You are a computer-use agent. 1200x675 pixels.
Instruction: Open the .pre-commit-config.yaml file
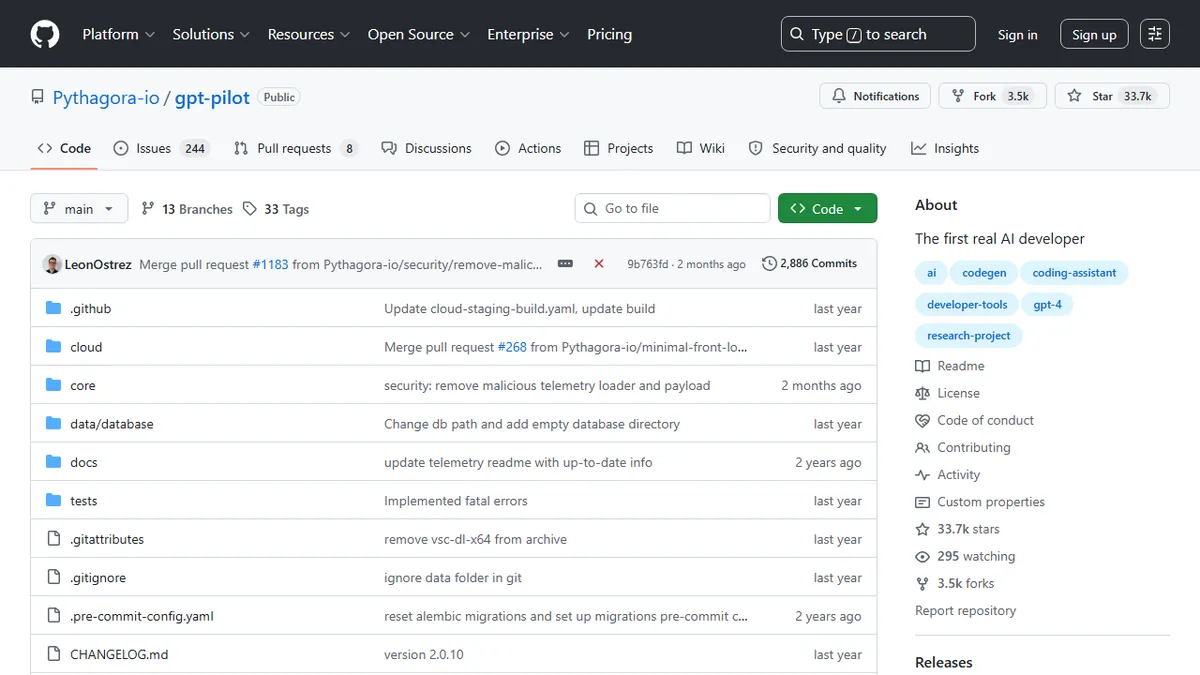click(x=142, y=616)
